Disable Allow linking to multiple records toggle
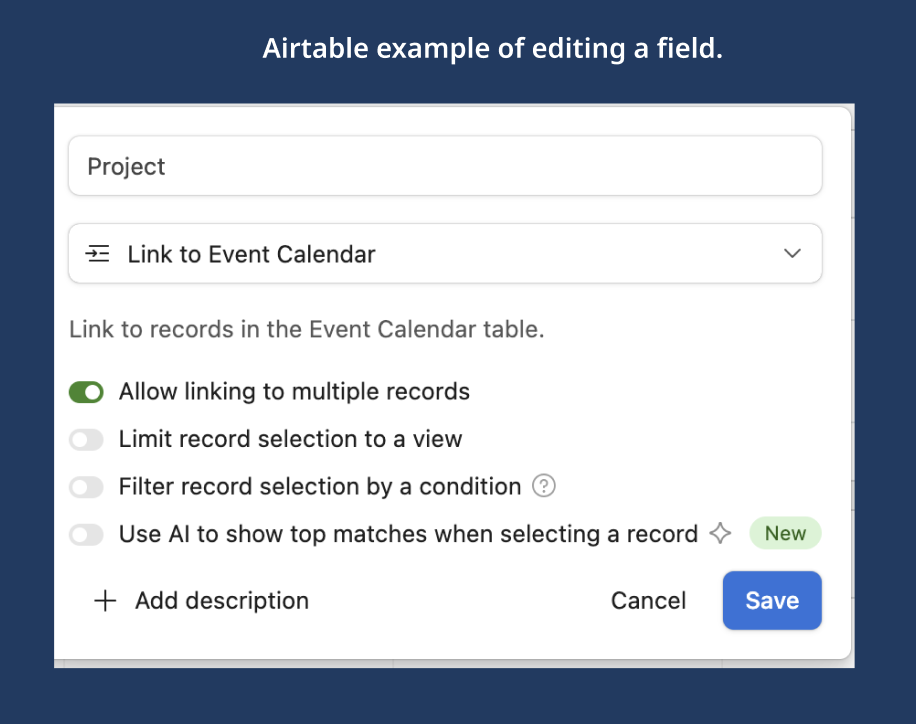Image resolution: width=916 pixels, height=724 pixels. (86, 392)
